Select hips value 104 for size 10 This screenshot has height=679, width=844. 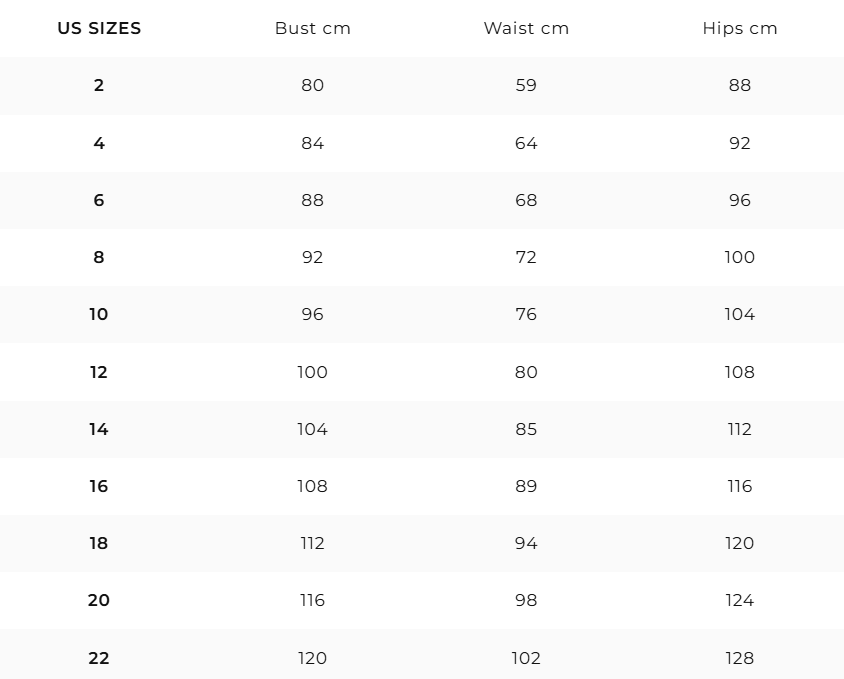point(740,314)
